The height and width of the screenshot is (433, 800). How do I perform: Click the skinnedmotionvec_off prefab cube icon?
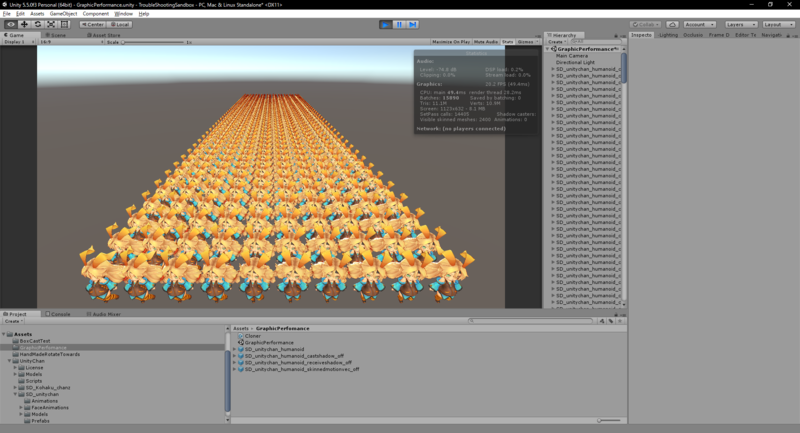click(x=241, y=369)
